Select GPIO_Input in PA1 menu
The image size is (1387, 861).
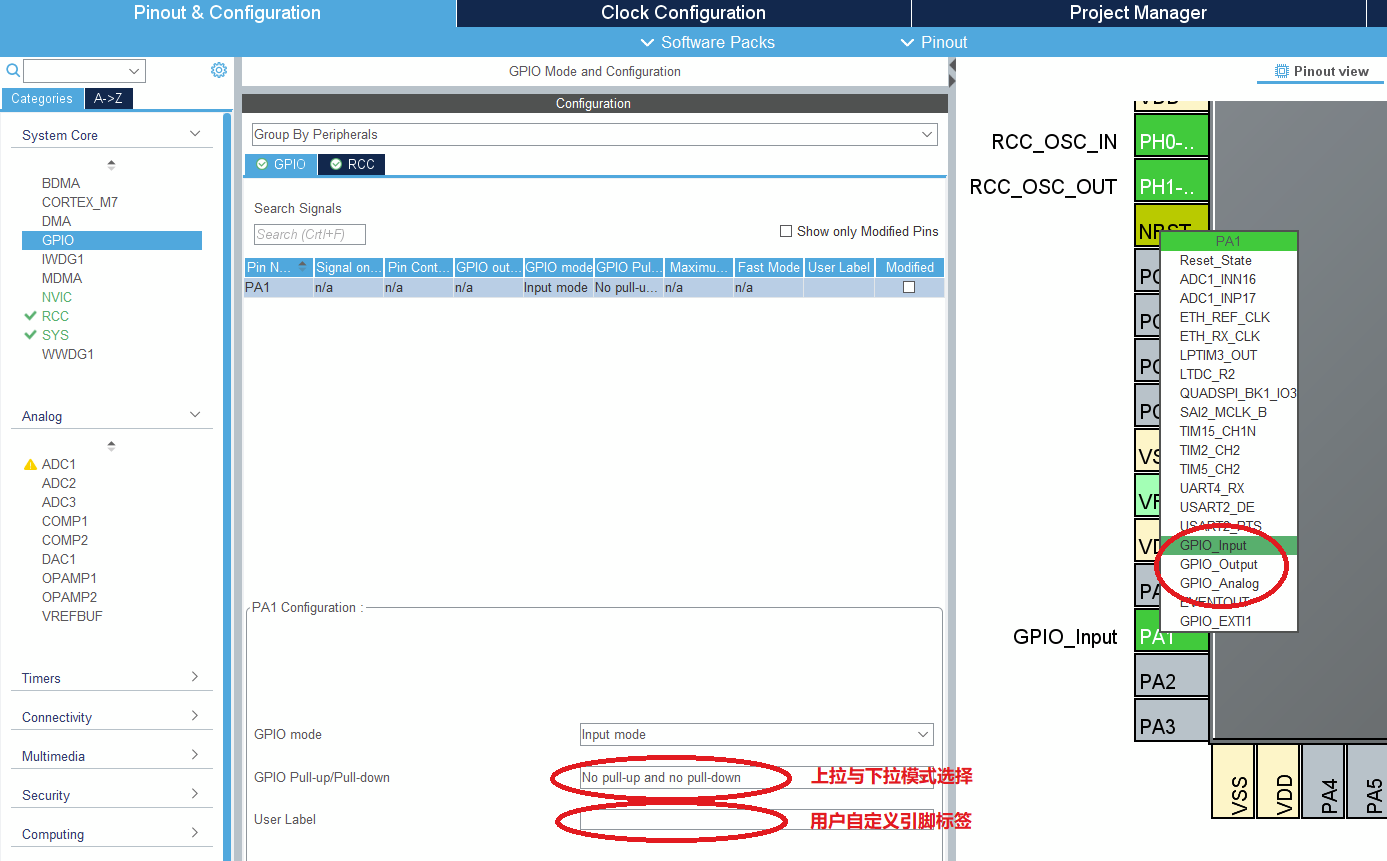pos(1229,545)
